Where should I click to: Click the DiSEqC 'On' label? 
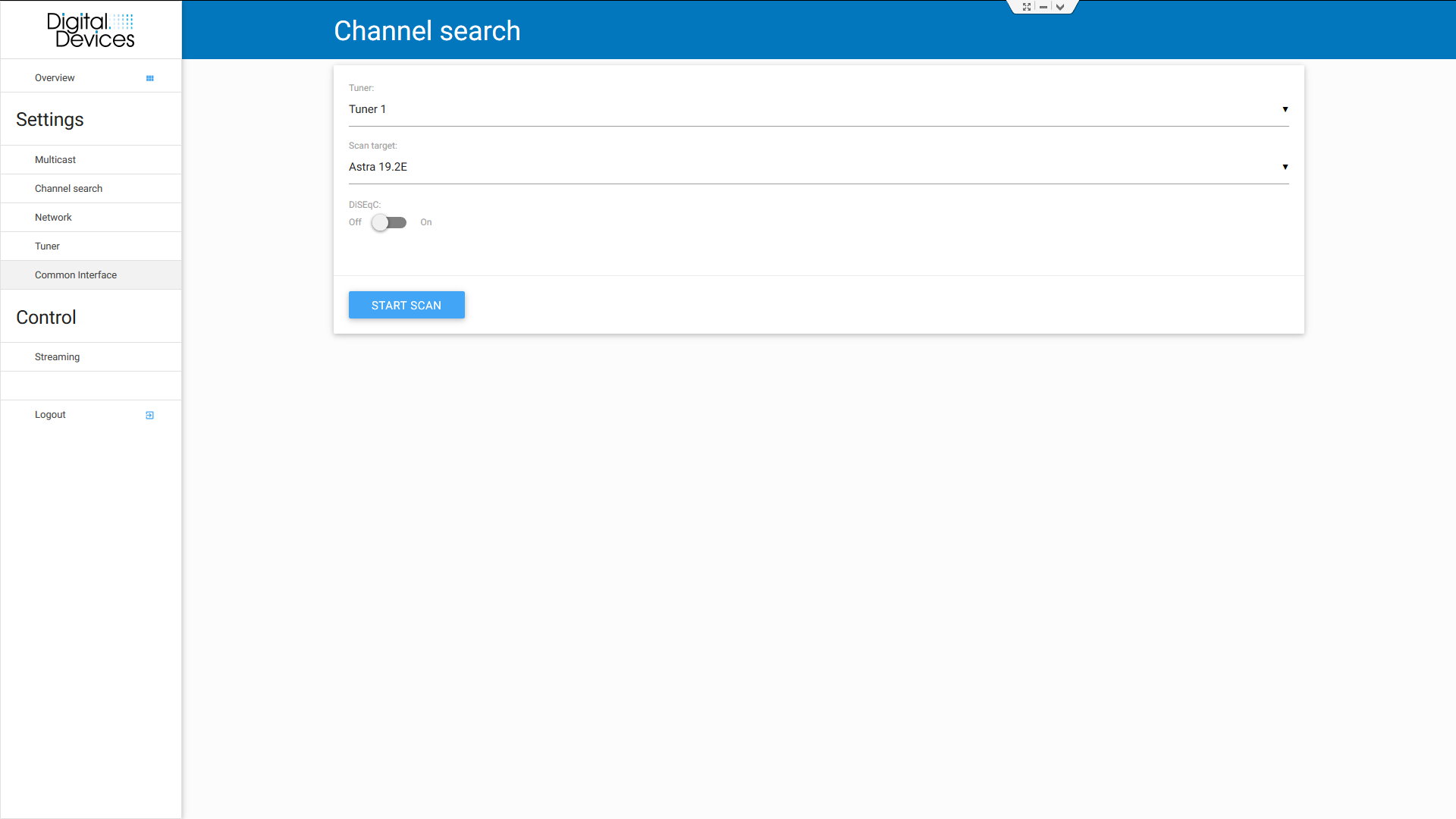click(x=426, y=222)
